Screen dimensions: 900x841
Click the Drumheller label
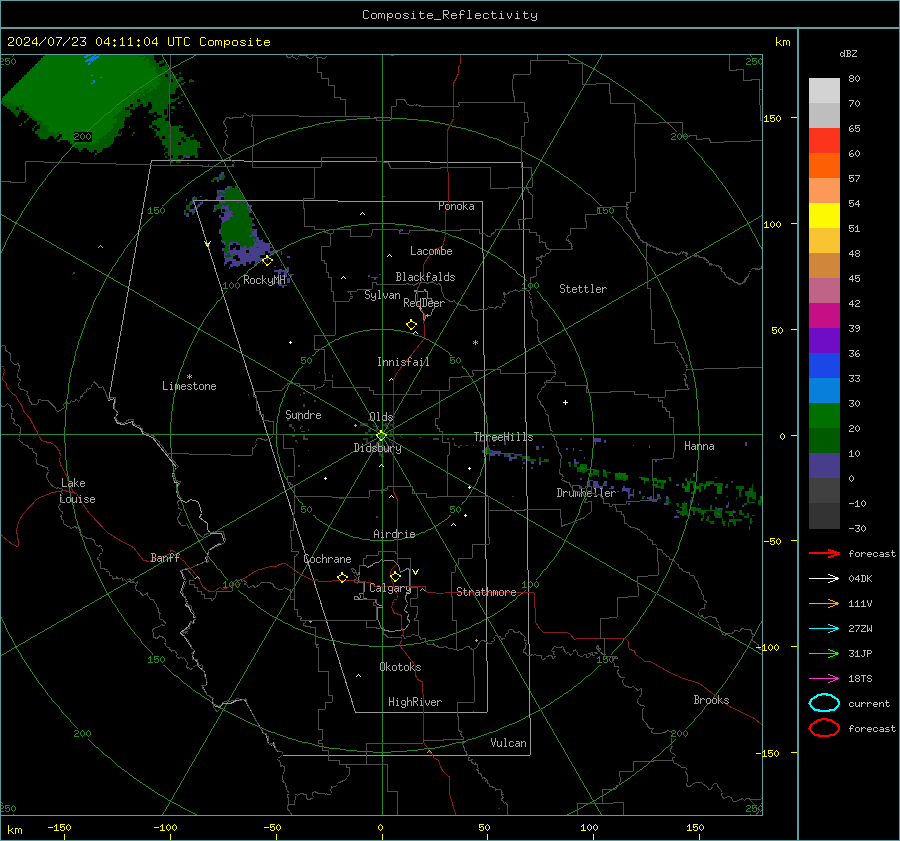[586, 493]
